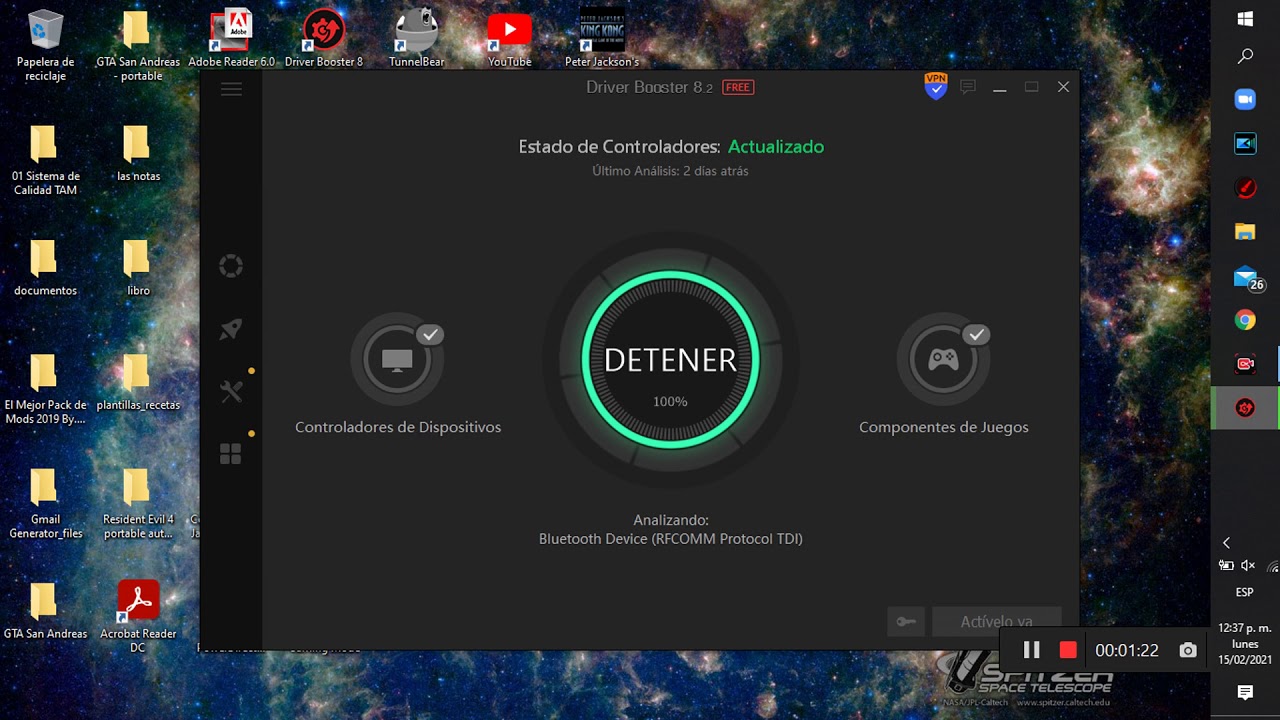Toggle the checkmark on Componentes de Juegos
Viewport: 1280px width, 720px height.
976,335
